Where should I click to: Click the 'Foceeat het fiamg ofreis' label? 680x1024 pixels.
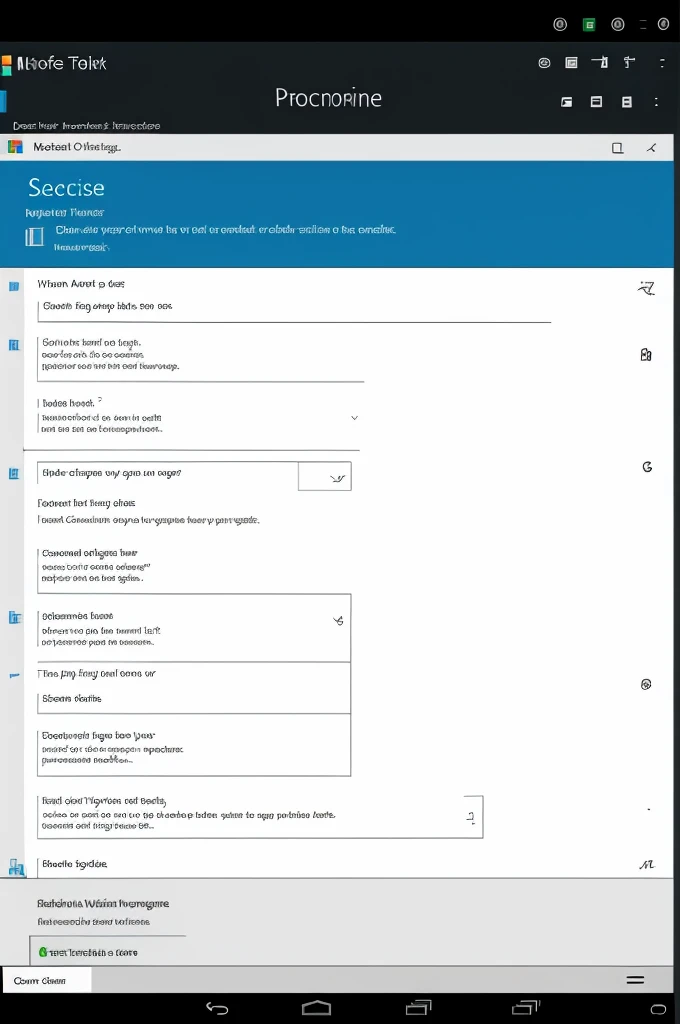pos(86,504)
